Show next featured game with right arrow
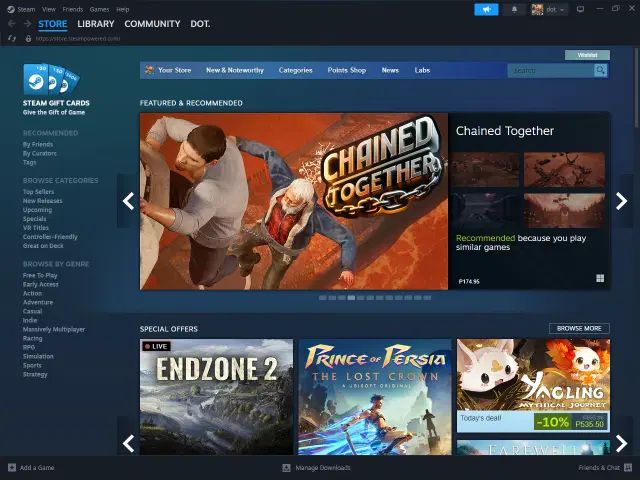 (621, 201)
